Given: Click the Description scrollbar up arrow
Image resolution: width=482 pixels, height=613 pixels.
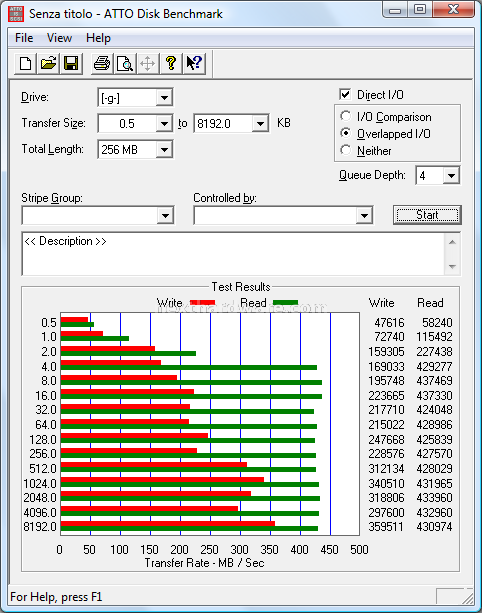Looking at the screenshot, I should [452, 242].
